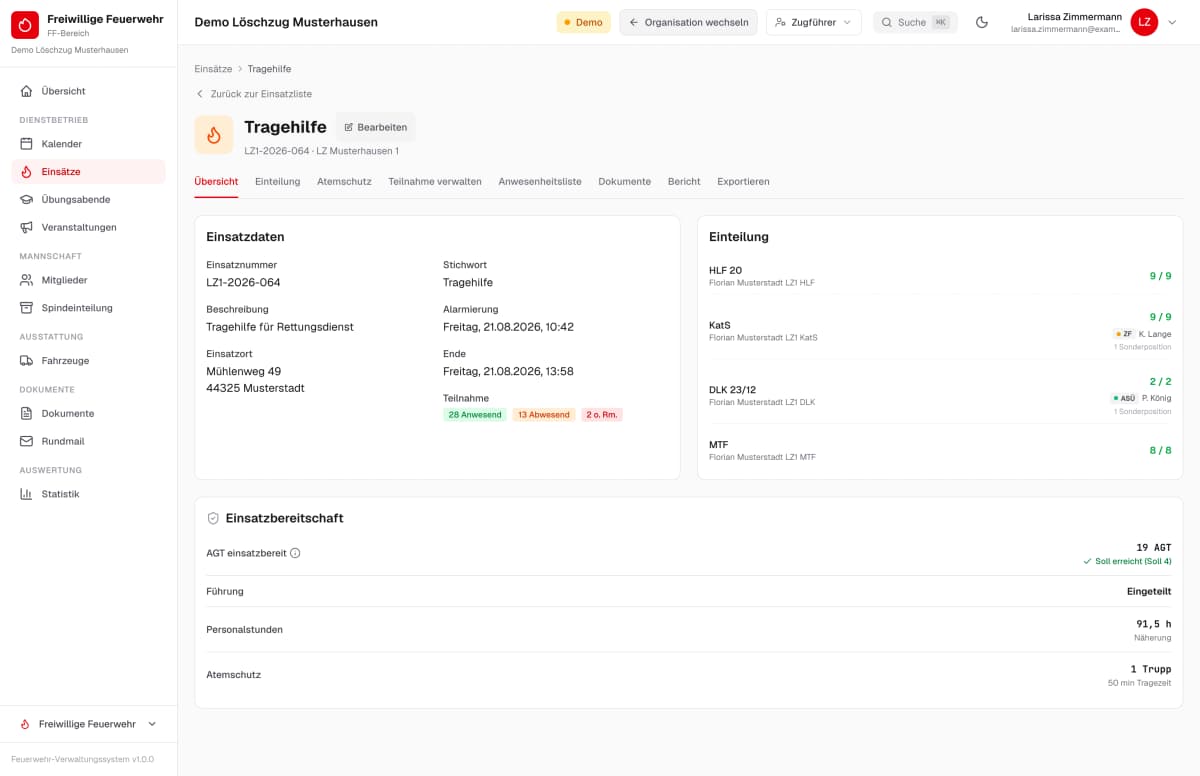Viewport: 1200px width, 776px height.
Task: Click the Veranstaltungen megaphone icon
Action: (27, 227)
